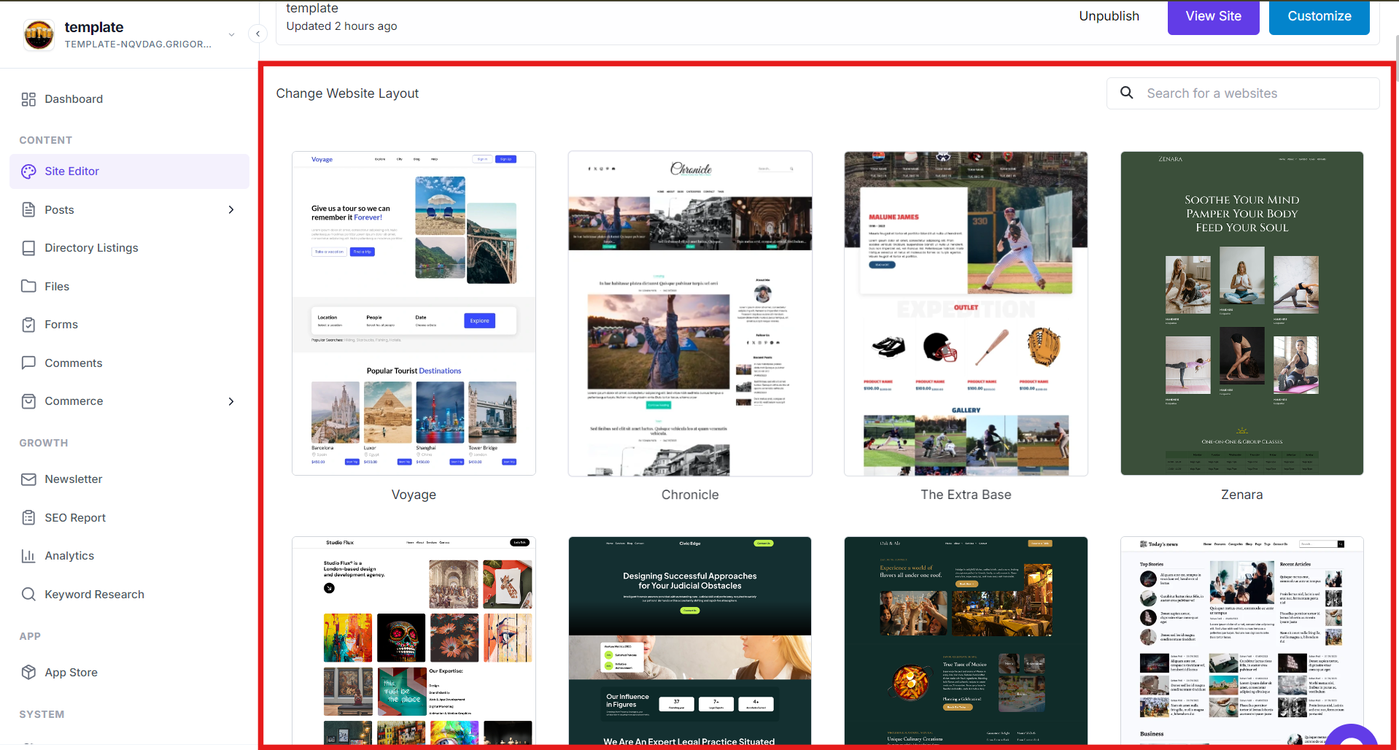This screenshot has width=1399, height=750.
Task: Choose the Voyage layout thumbnail
Action: pyautogui.click(x=414, y=313)
